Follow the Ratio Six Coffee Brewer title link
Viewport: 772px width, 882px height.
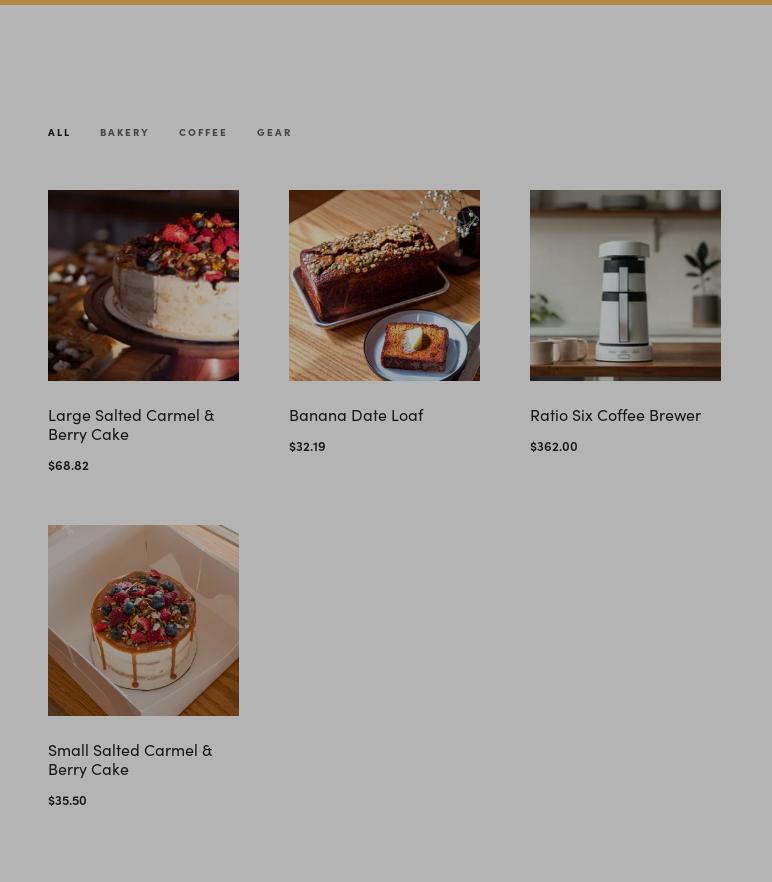pos(616,415)
